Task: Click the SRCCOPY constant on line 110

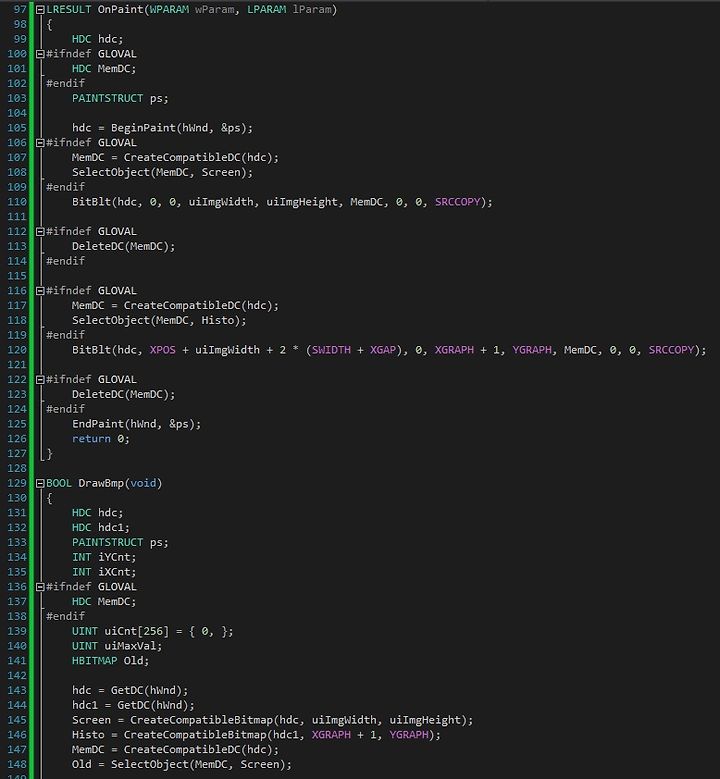Action: click(458, 202)
